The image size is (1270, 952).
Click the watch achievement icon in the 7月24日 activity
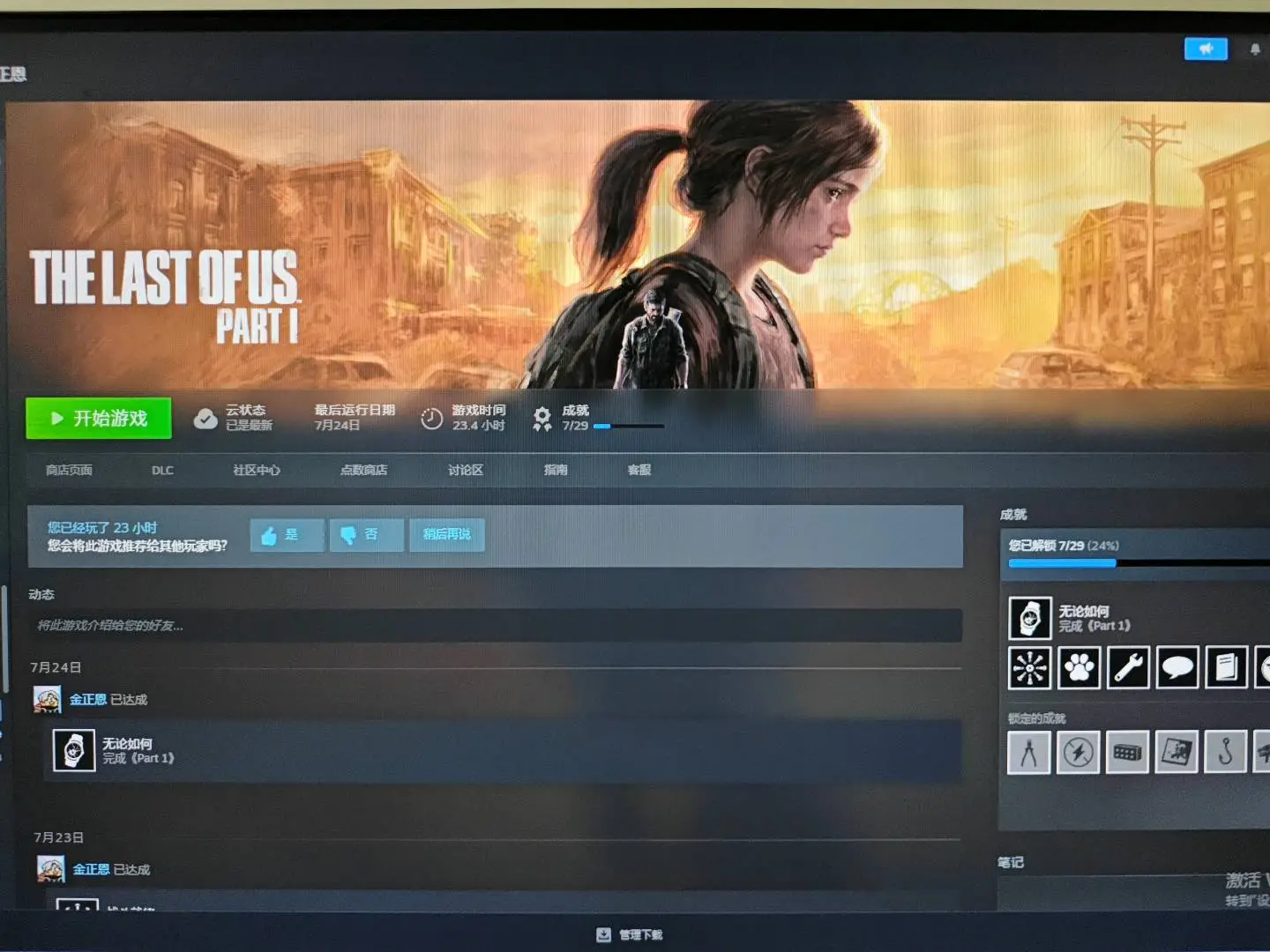pyautogui.click(x=74, y=750)
